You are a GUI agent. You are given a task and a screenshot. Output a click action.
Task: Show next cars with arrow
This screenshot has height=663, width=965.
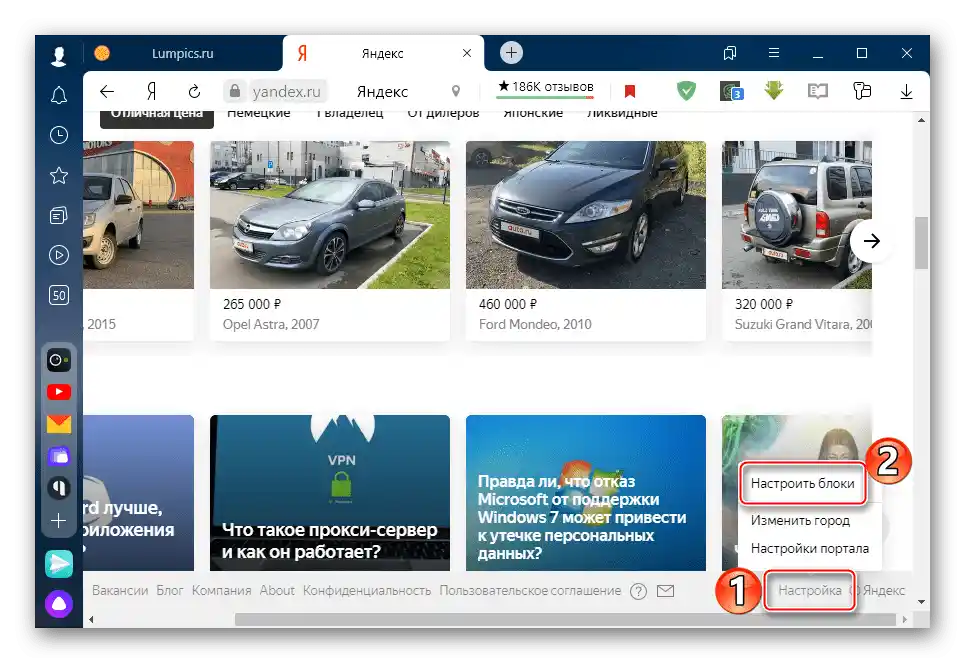pyautogui.click(x=871, y=241)
